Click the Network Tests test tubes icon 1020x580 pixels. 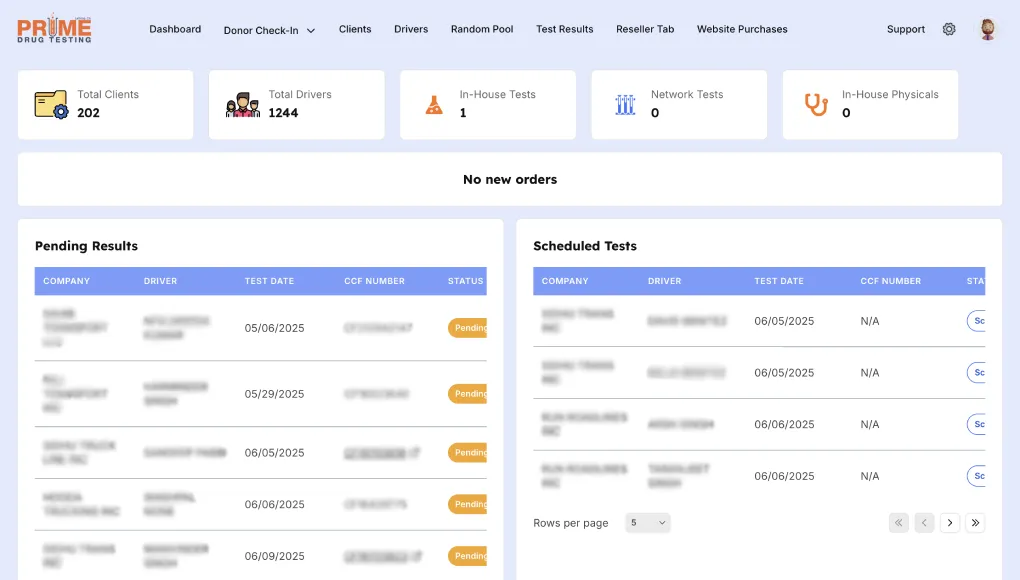point(625,104)
